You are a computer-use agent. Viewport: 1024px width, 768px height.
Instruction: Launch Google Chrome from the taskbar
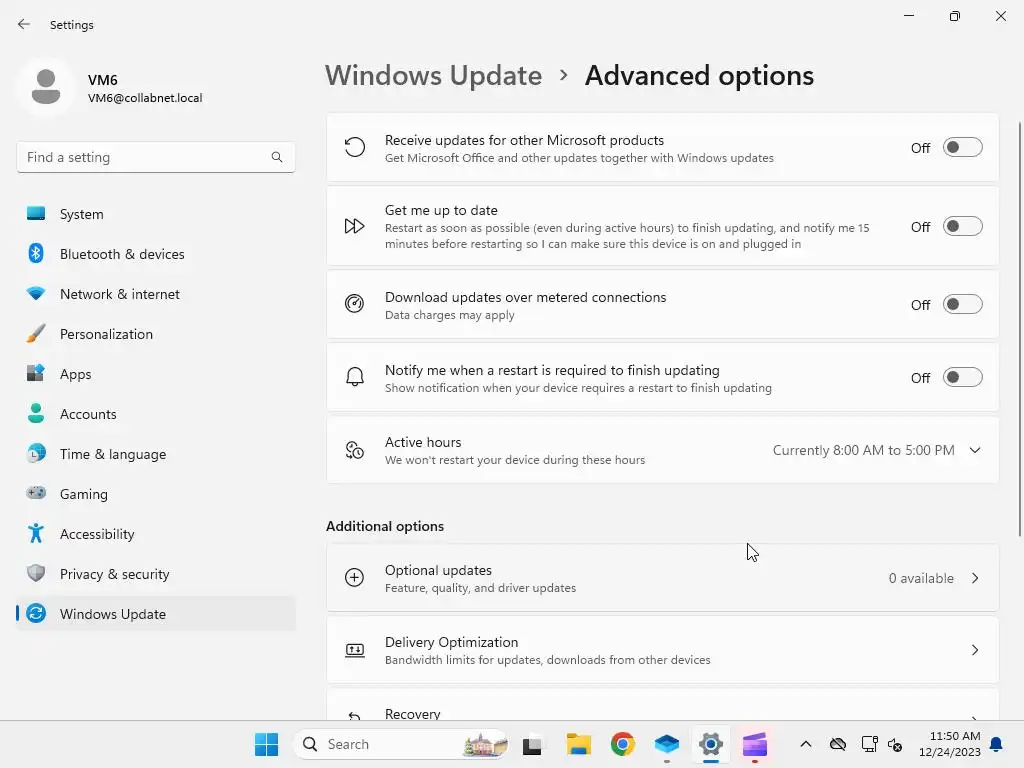click(623, 744)
